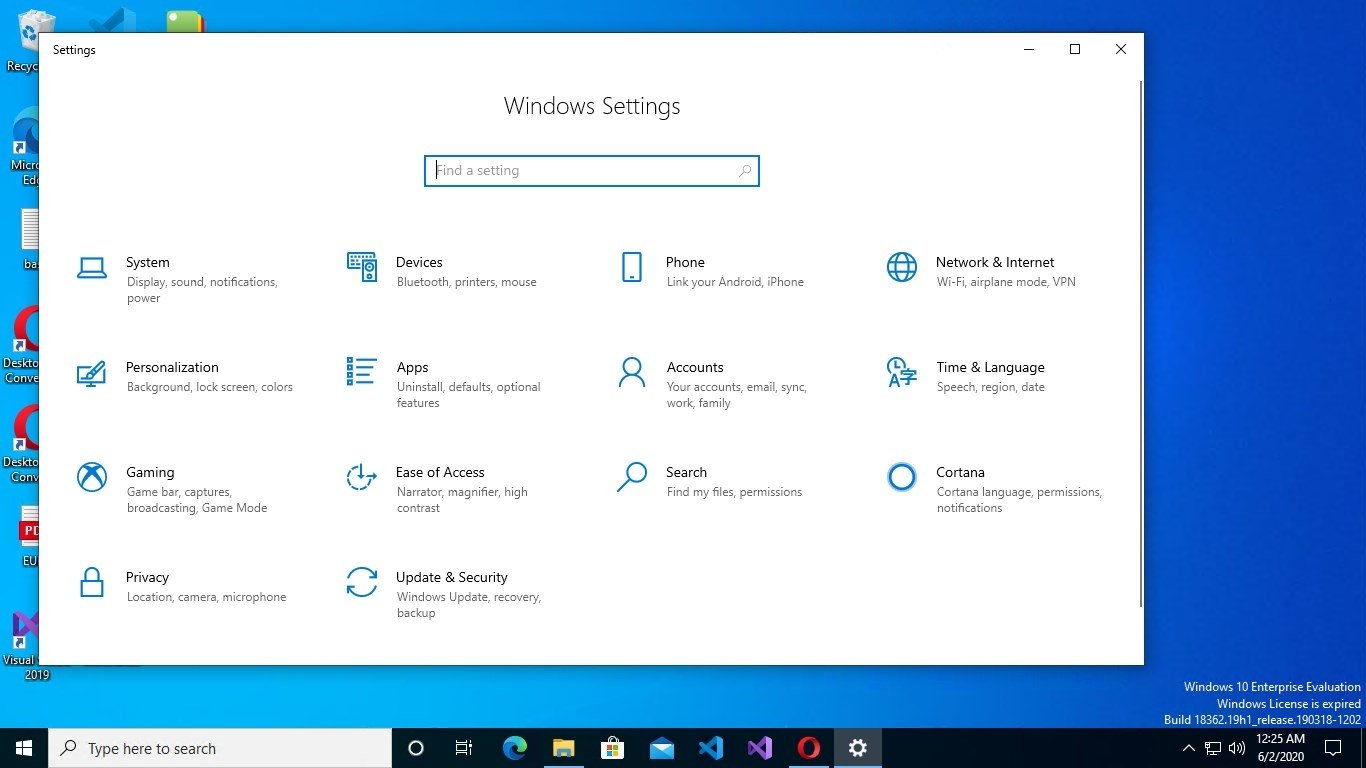Open Gaming settings via Xbox icon

coord(92,477)
